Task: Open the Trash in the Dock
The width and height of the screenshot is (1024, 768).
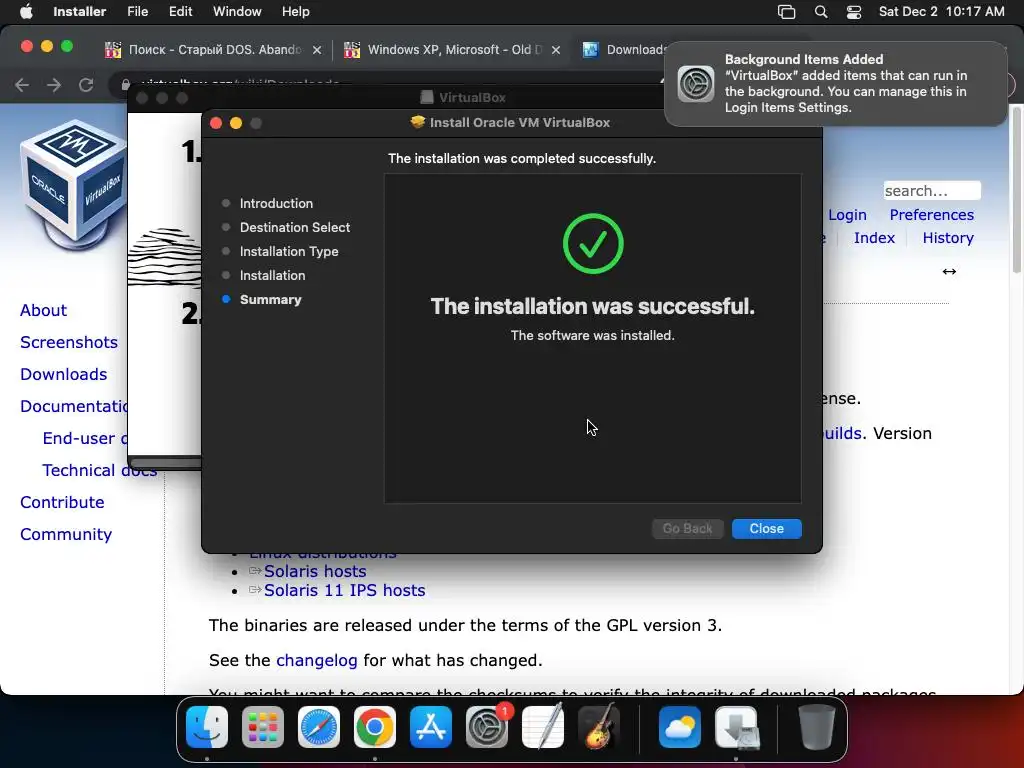Action: click(x=816, y=727)
